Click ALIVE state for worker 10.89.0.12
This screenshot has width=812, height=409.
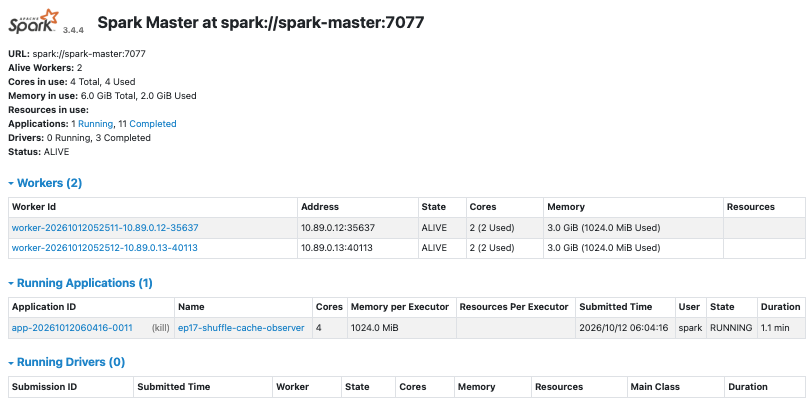click(434, 228)
